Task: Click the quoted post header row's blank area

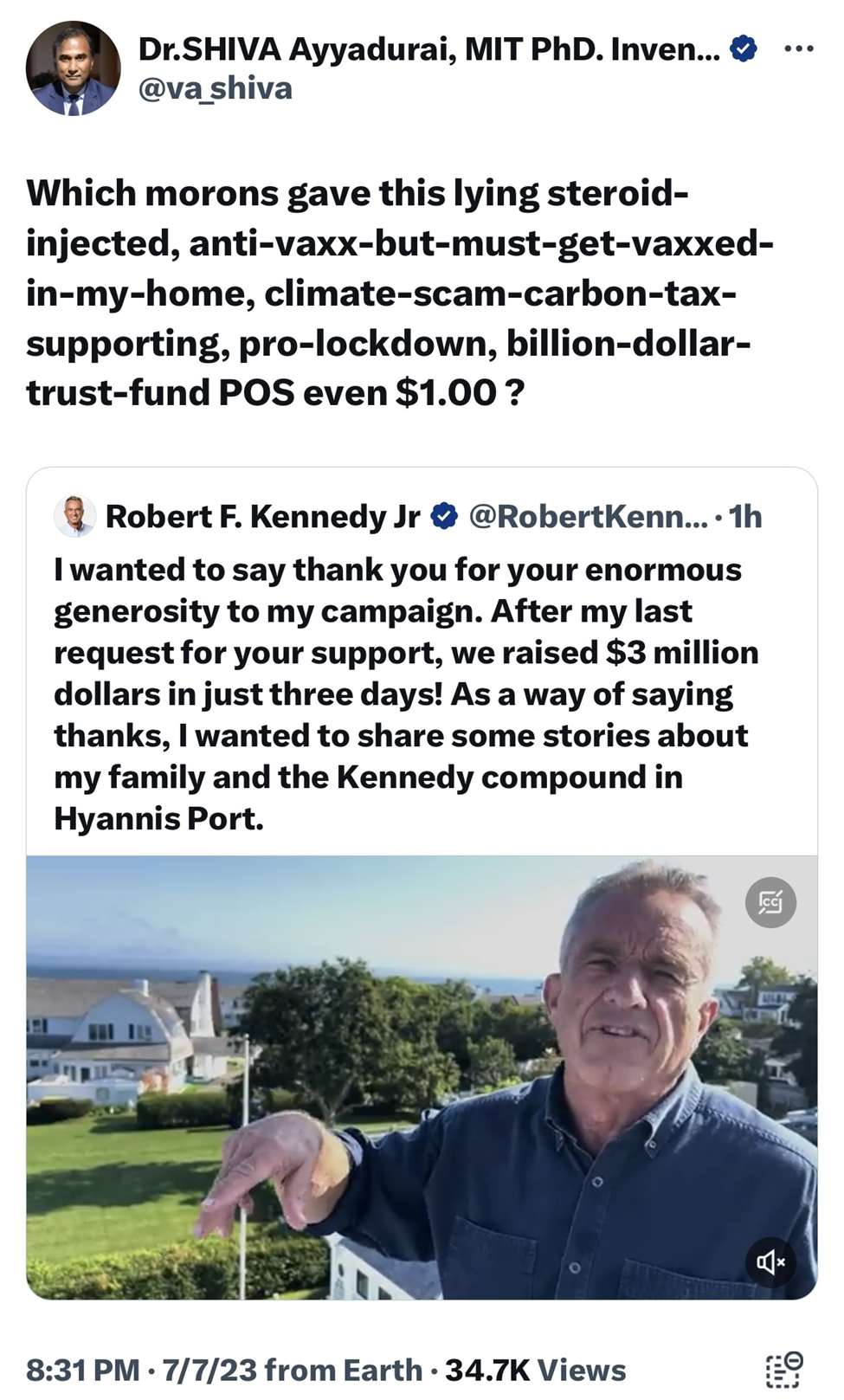Action: 789,516
